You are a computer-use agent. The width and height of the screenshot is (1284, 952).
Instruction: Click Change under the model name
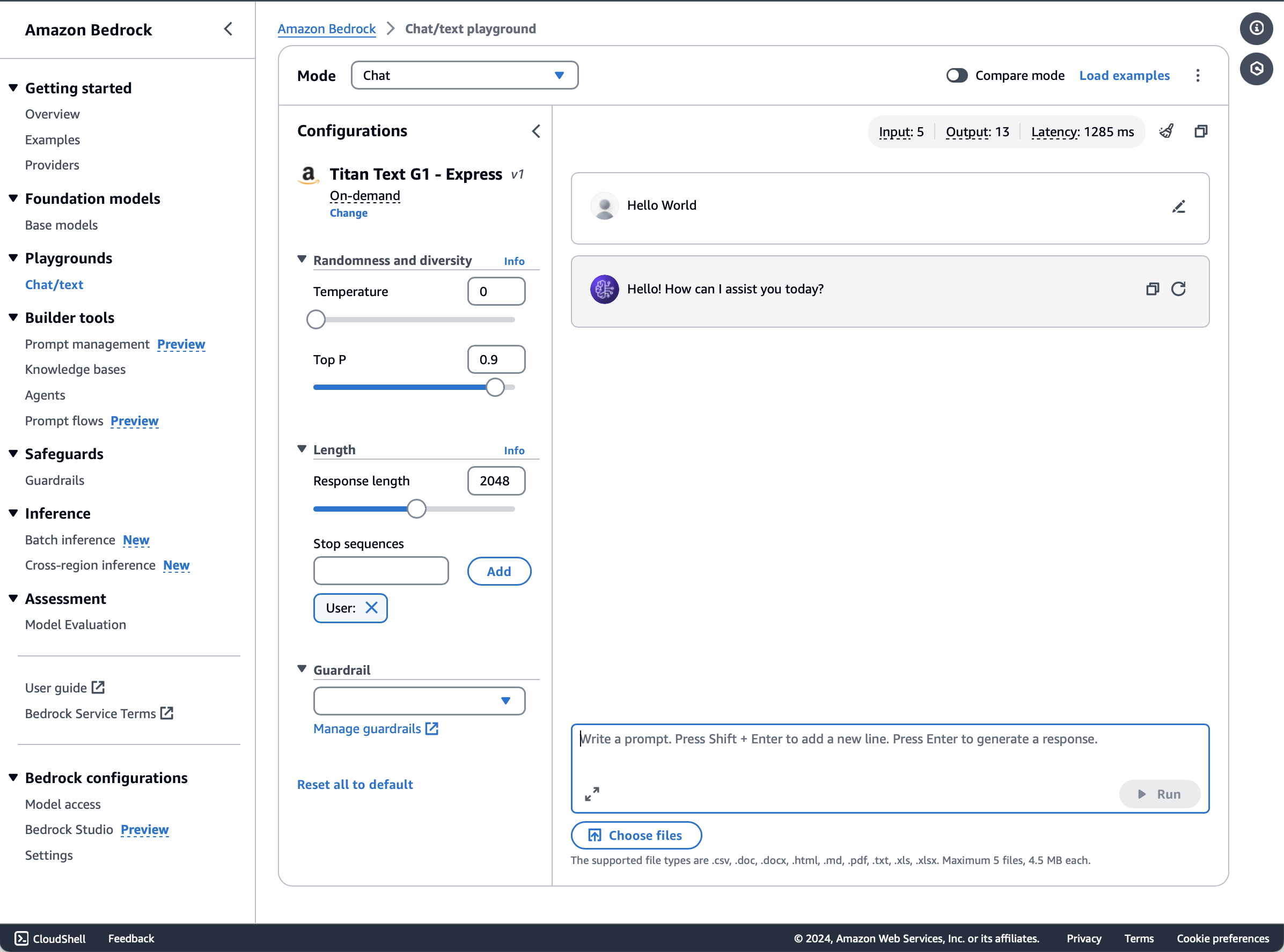point(348,212)
